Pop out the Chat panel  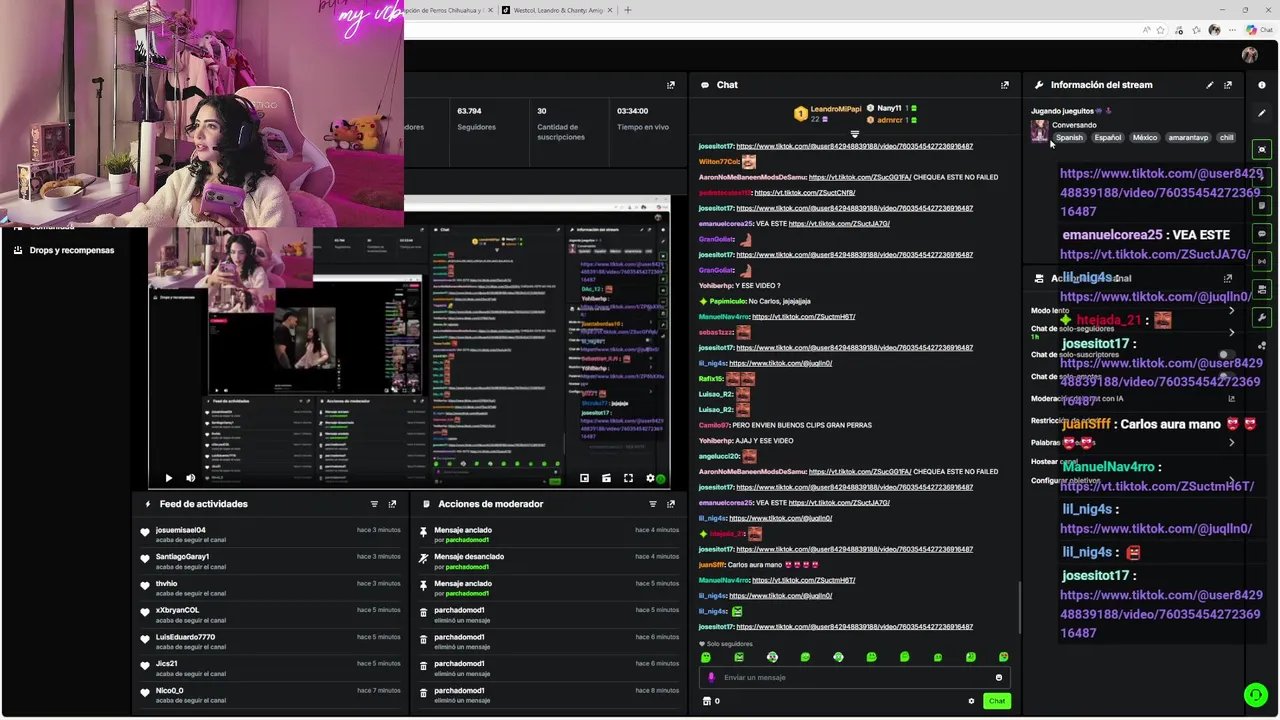click(x=1005, y=85)
